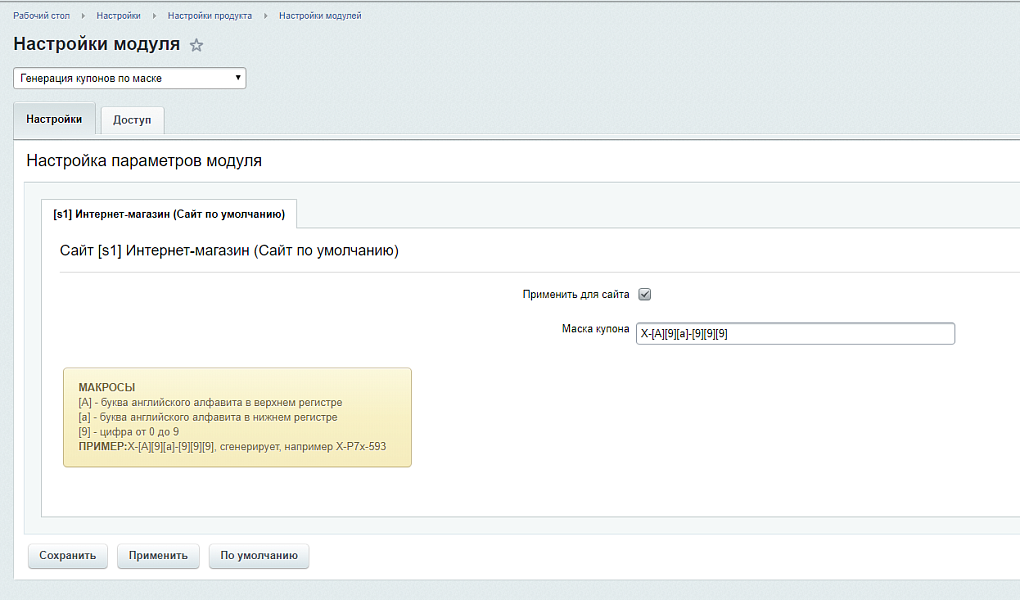The height and width of the screenshot is (600, 1020).
Task: Add page to favorites with star icon
Action: click(197, 45)
